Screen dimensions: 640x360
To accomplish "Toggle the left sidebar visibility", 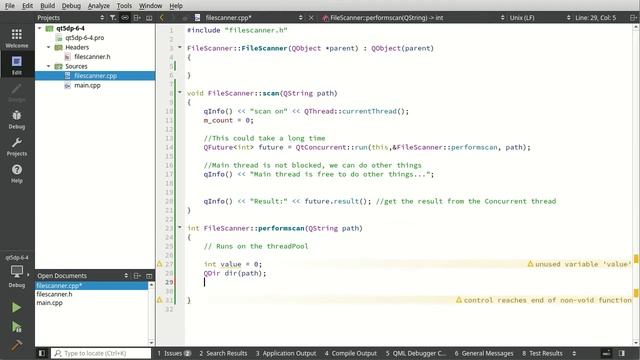I will coord(42,353).
